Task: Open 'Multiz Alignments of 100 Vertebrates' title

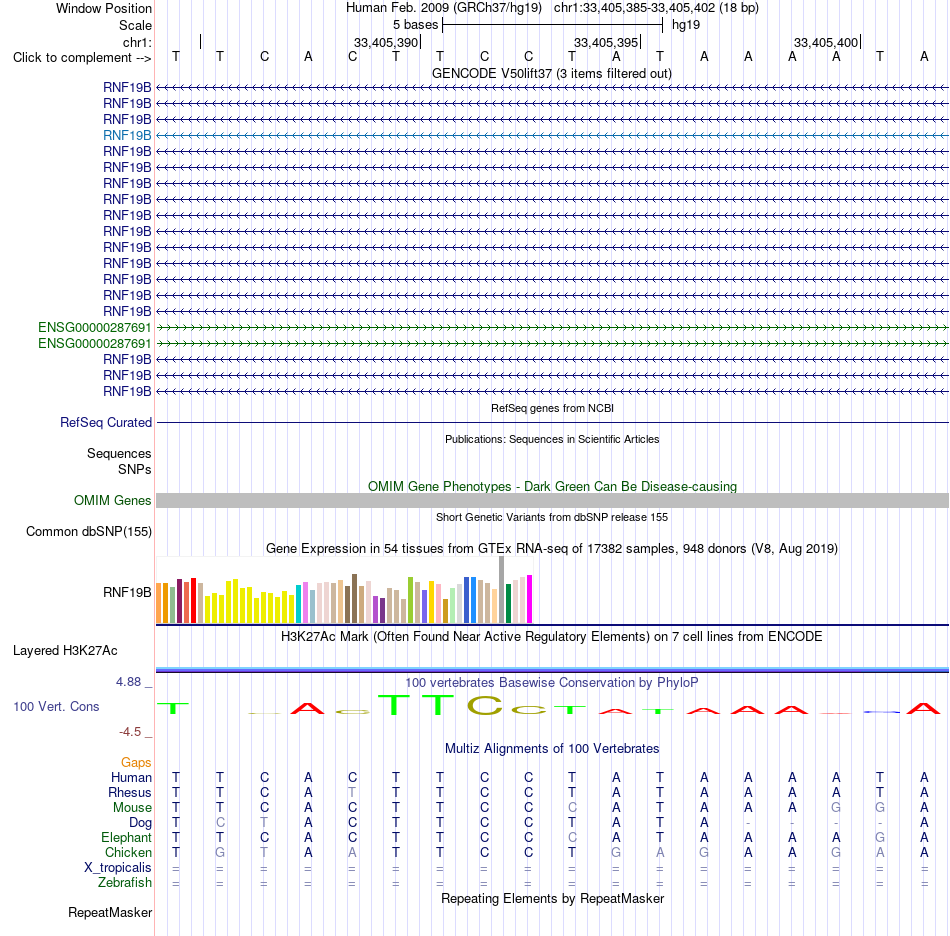Action: (552, 749)
